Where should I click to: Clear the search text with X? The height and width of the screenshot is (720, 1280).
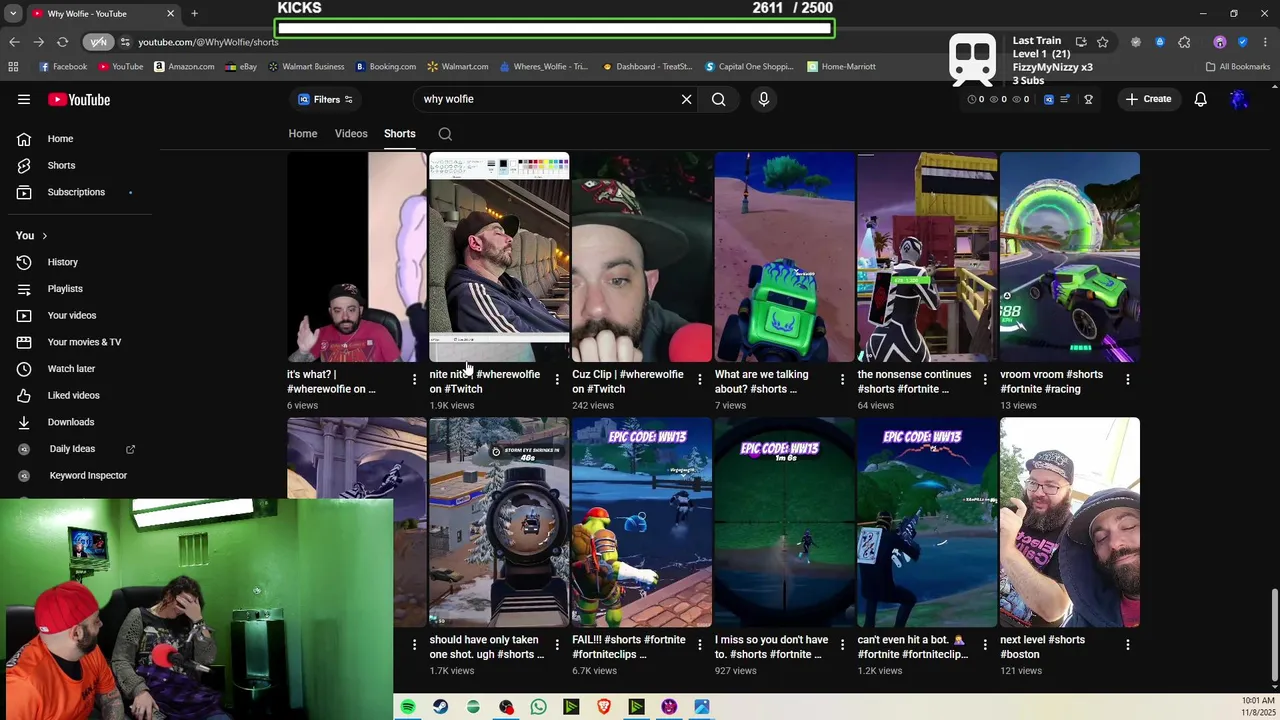[686, 99]
